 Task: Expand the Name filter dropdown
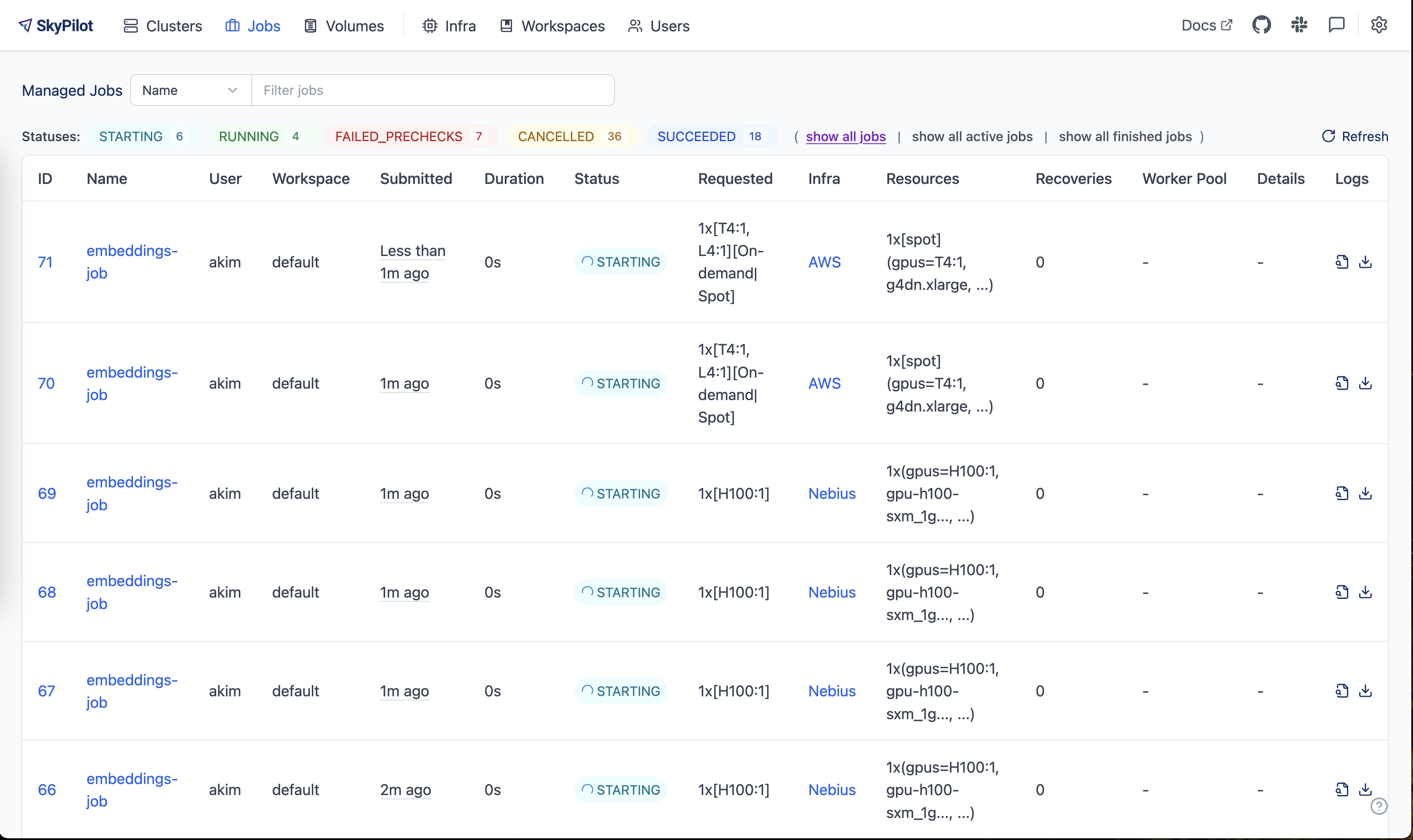click(x=190, y=90)
